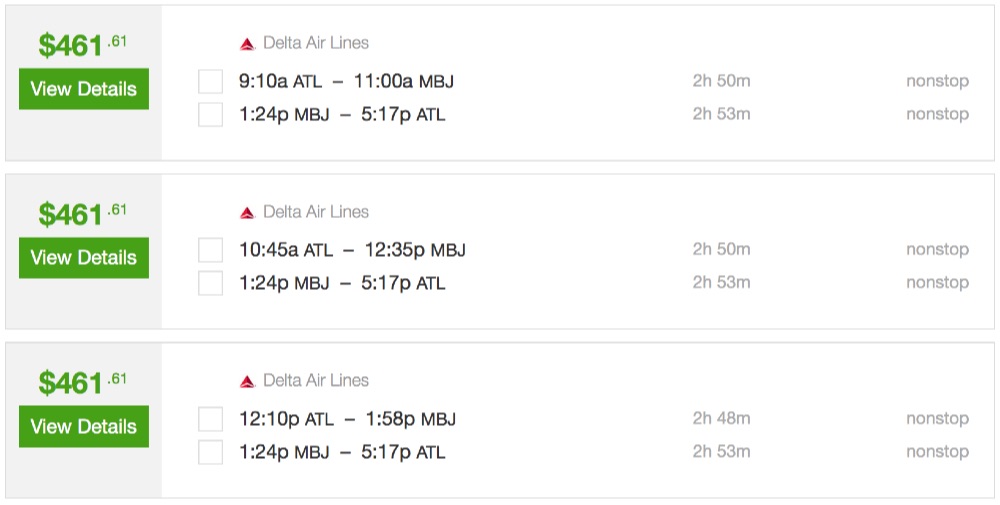Open View Details for the 10:45a itinerary
Image resolution: width=1000 pixels, height=505 pixels.
pyautogui.click(x=84, y=258)
